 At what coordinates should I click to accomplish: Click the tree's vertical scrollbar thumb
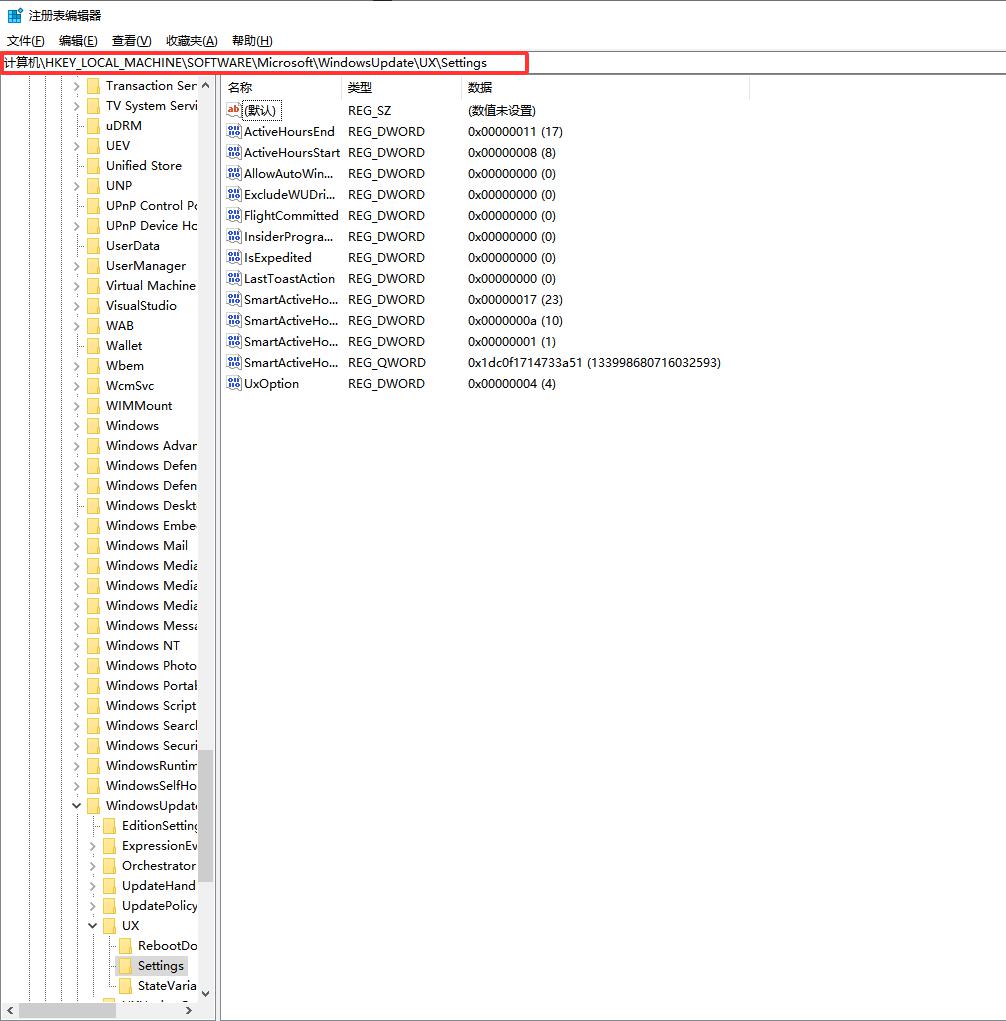(205, 815)
